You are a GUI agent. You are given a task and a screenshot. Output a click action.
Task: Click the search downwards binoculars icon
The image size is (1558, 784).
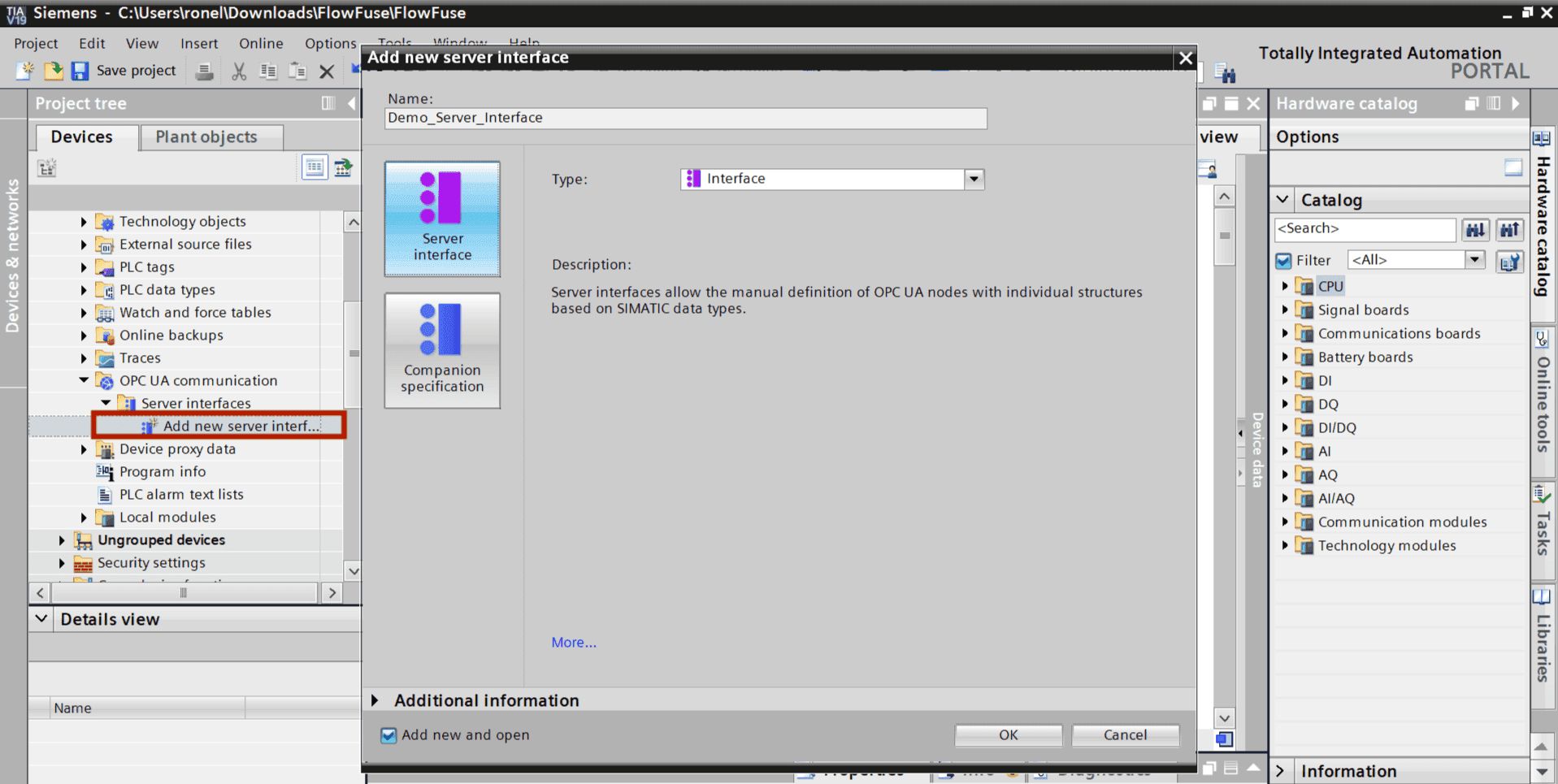1475,230
